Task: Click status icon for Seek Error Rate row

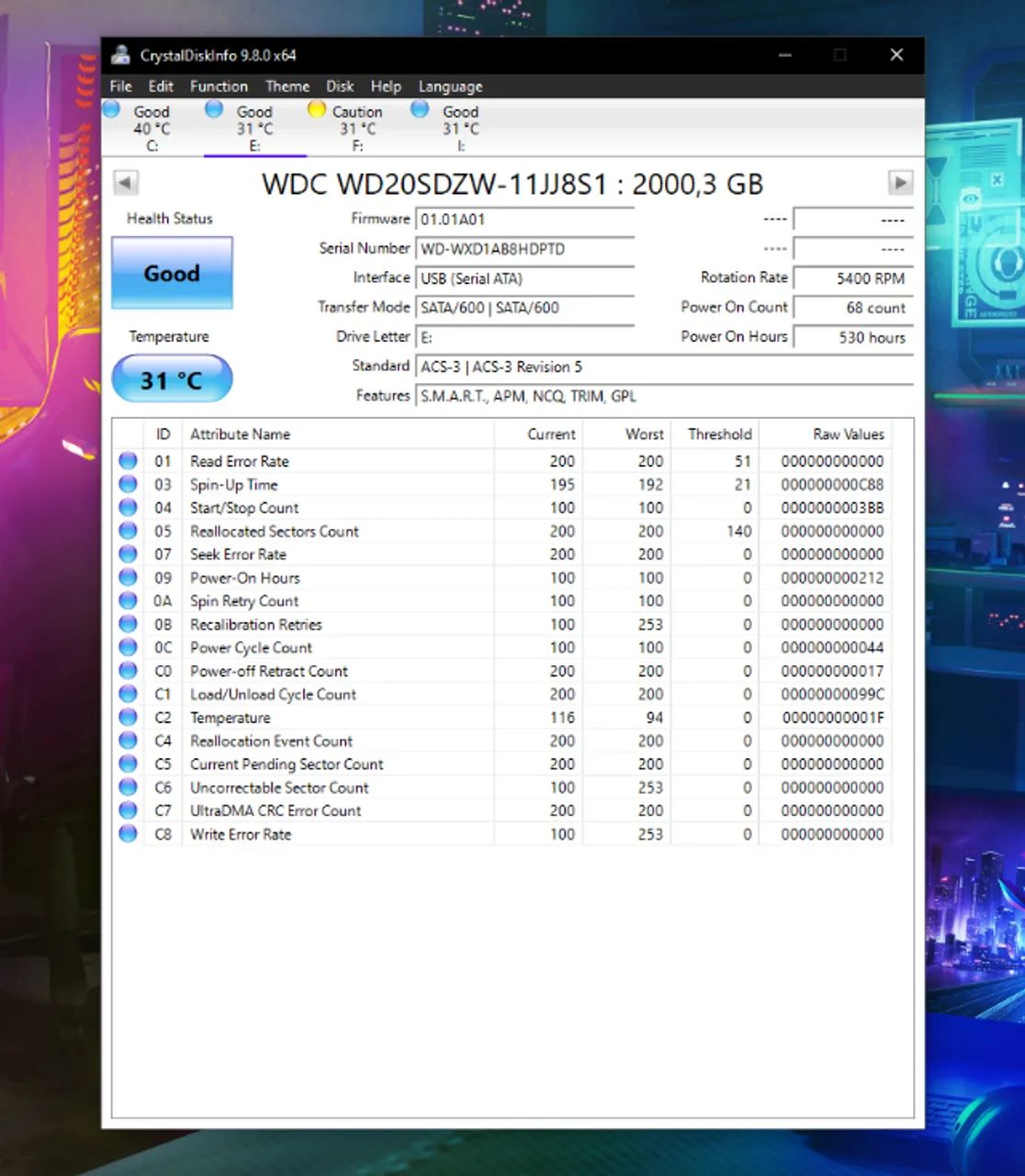Action: click(x=129, y=554)
